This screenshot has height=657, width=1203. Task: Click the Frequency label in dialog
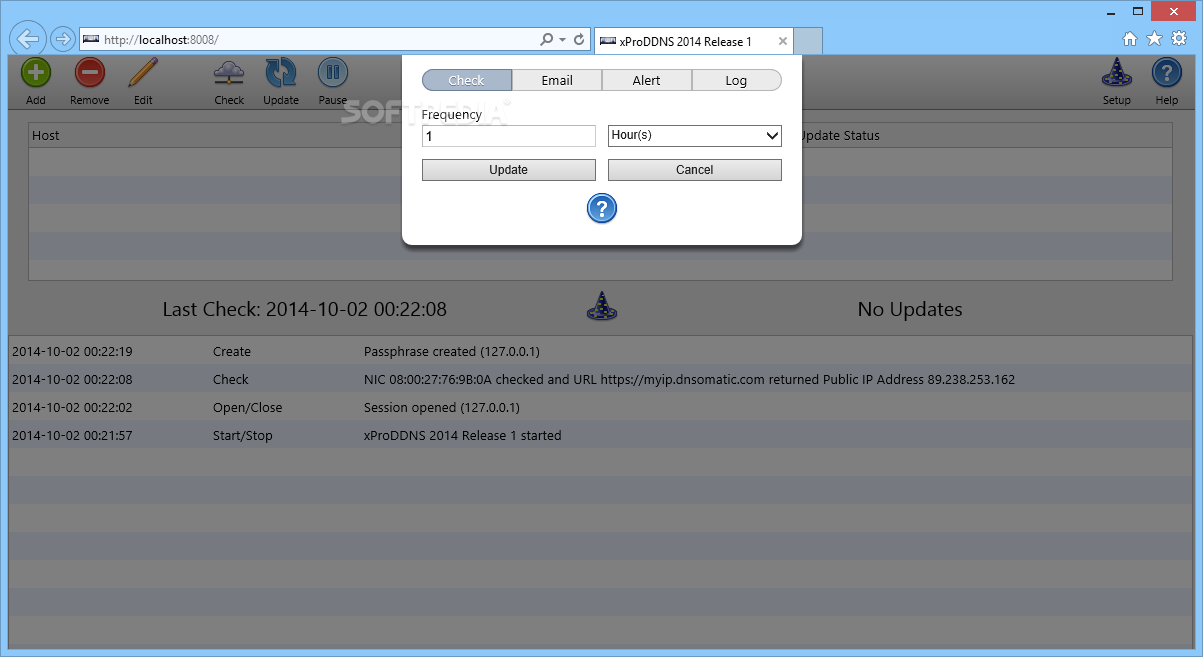(x=452, y=115)
